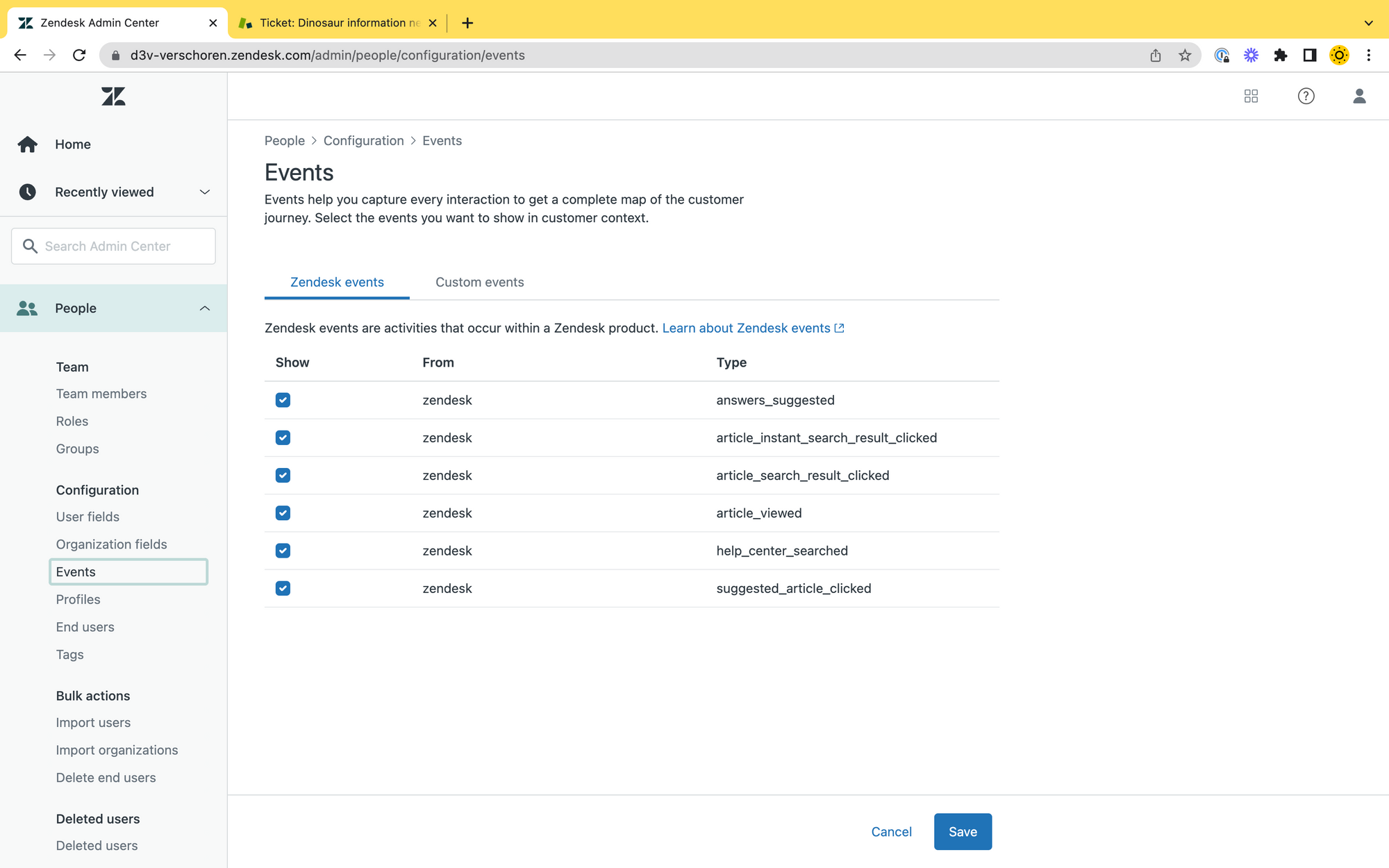Disable the suggested_article_clicked checkbox

click(283, 588)
